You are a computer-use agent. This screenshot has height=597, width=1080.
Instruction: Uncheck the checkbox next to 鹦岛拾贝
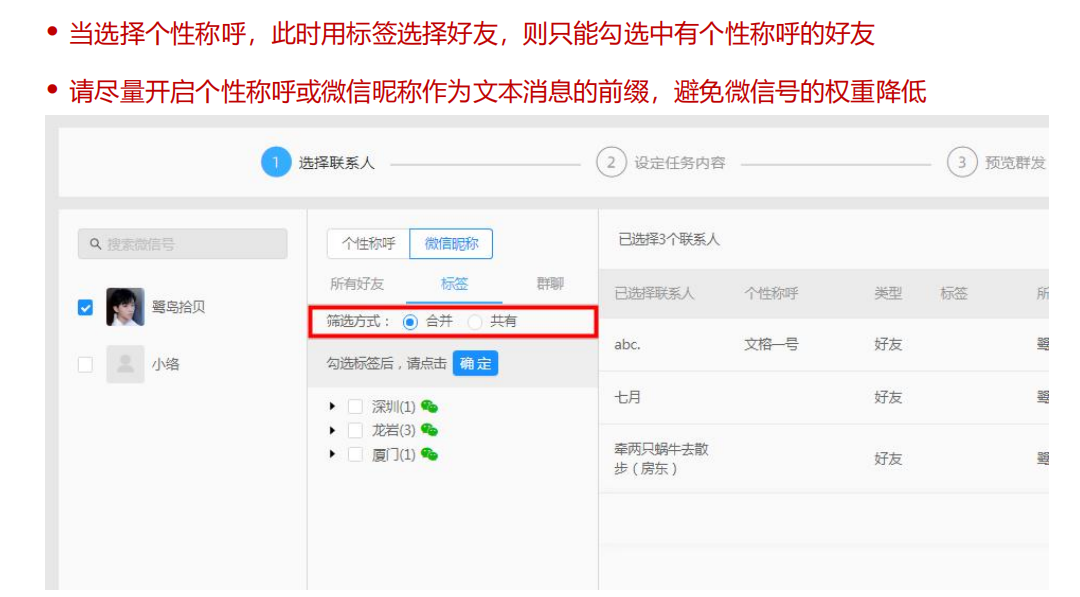tap(84, 305)
